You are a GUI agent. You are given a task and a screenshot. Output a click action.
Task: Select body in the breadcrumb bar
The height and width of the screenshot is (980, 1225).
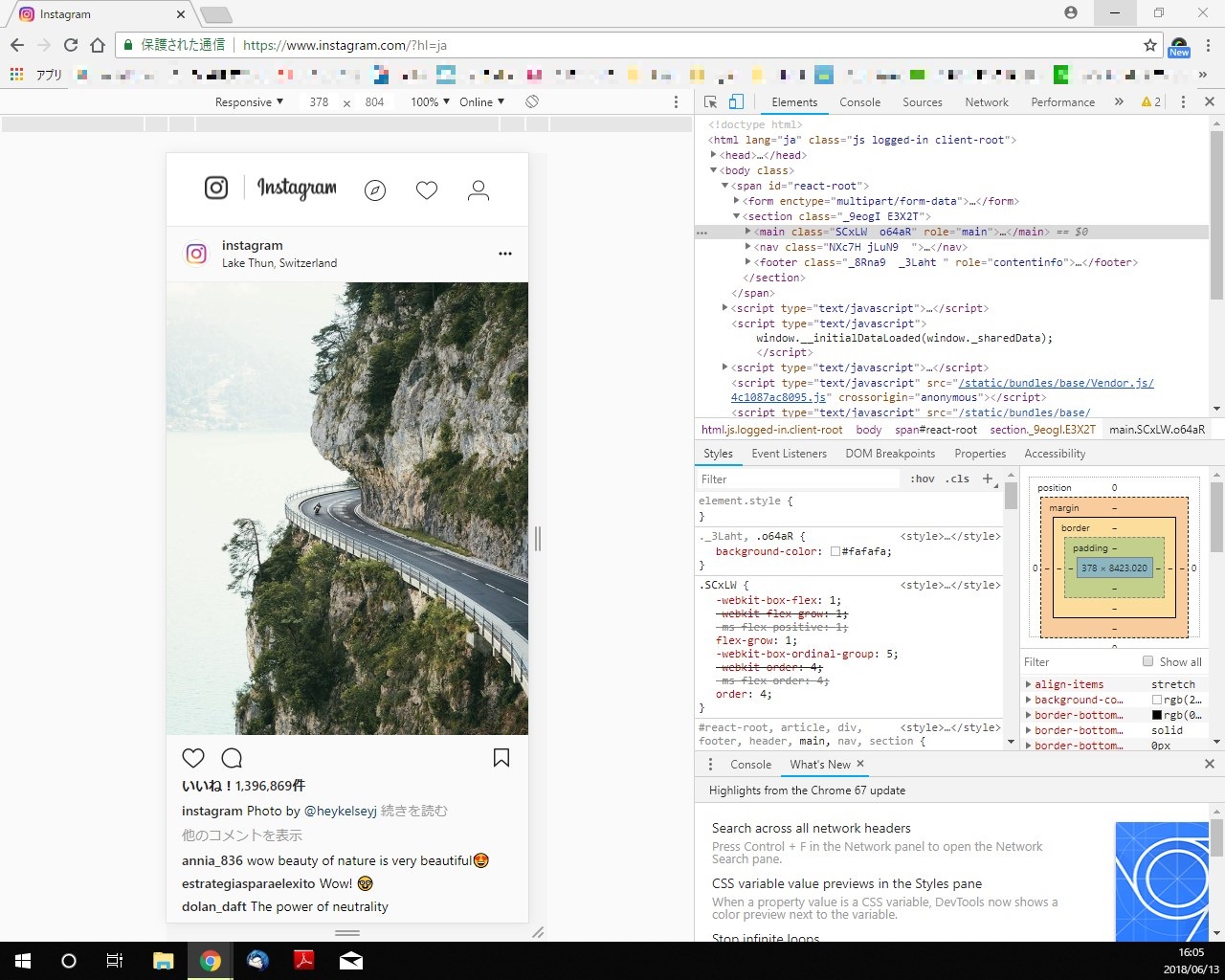(869, 430)
